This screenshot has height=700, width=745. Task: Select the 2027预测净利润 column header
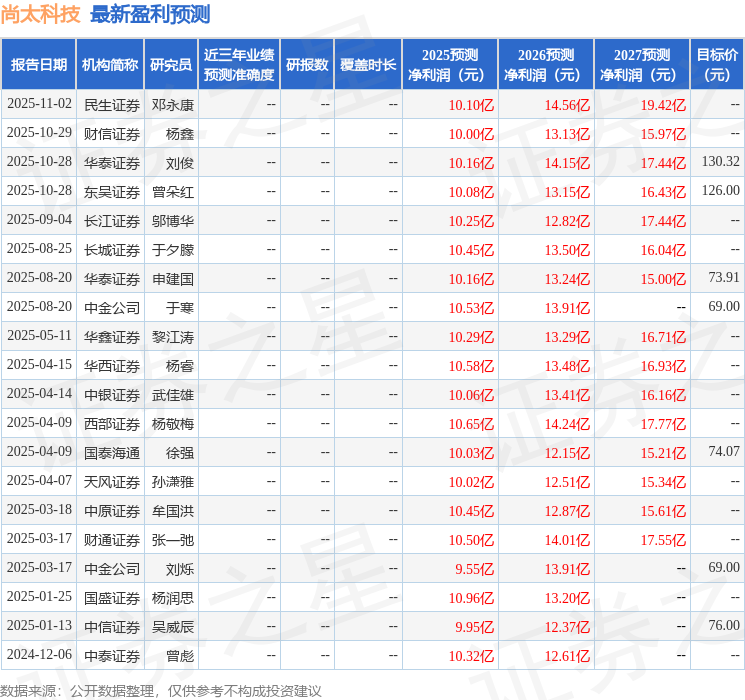tap(642, 65)
